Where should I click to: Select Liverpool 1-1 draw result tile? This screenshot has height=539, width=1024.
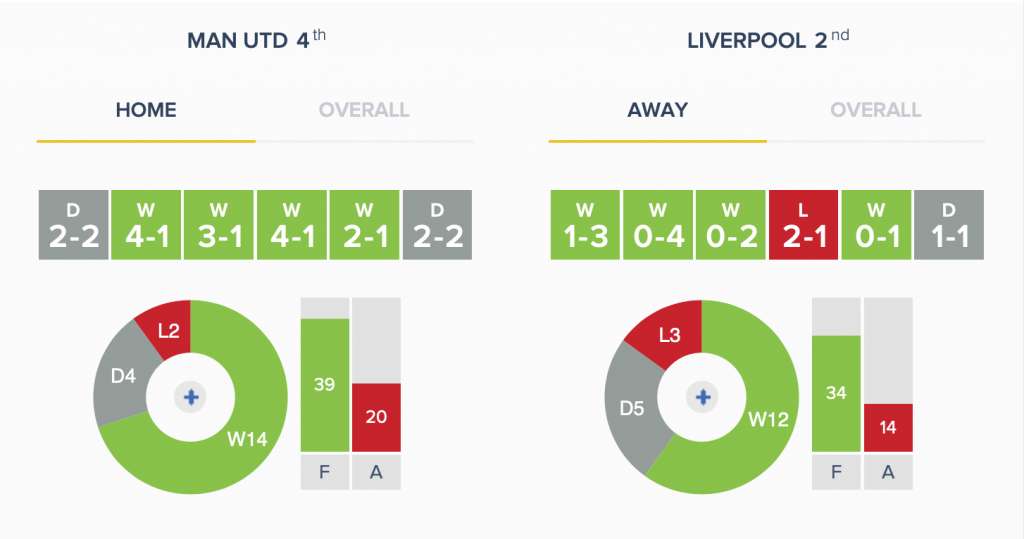click(949, 225)
